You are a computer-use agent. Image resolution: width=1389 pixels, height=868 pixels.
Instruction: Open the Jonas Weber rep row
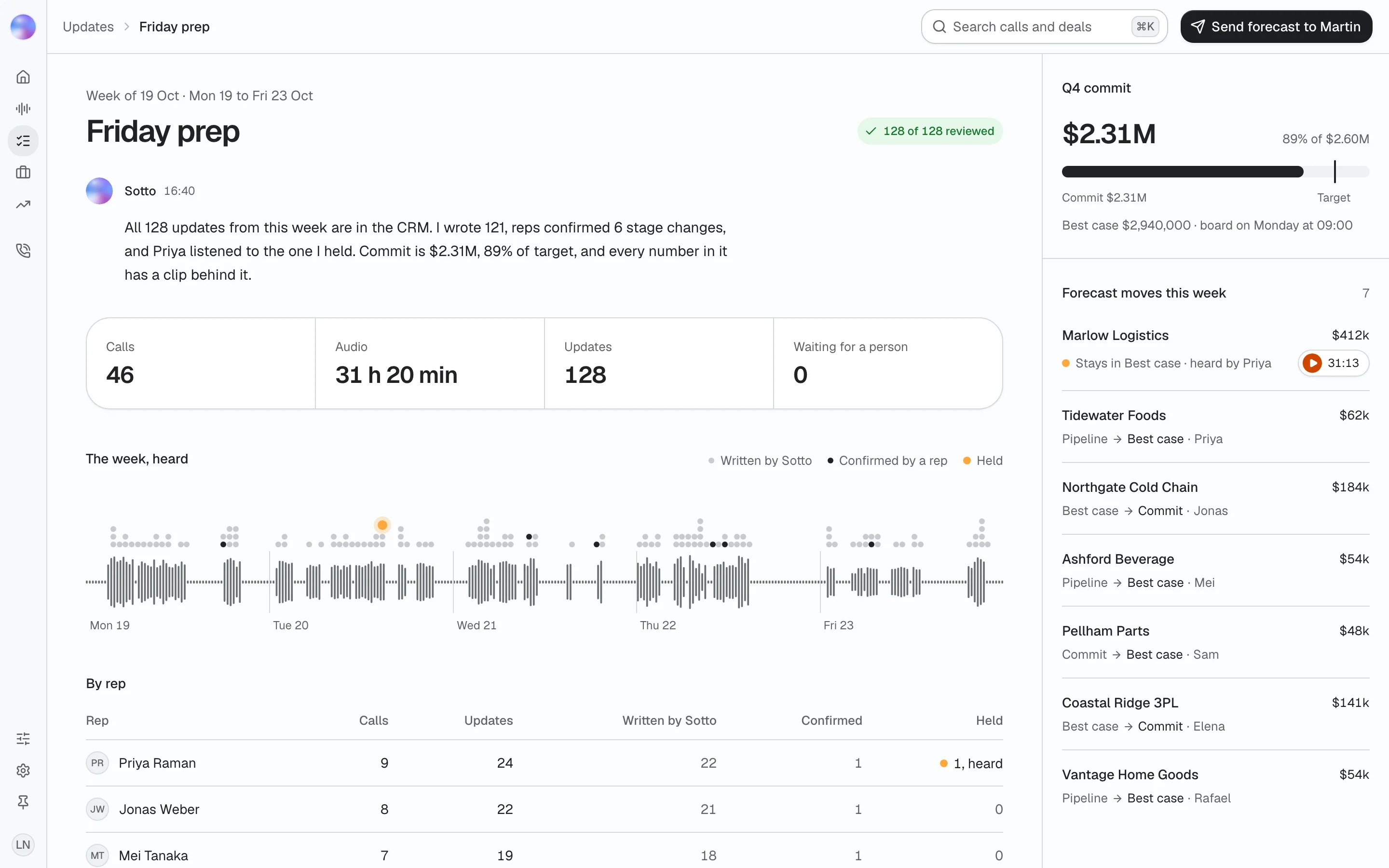pyautogui.click(x=544, y=809)
